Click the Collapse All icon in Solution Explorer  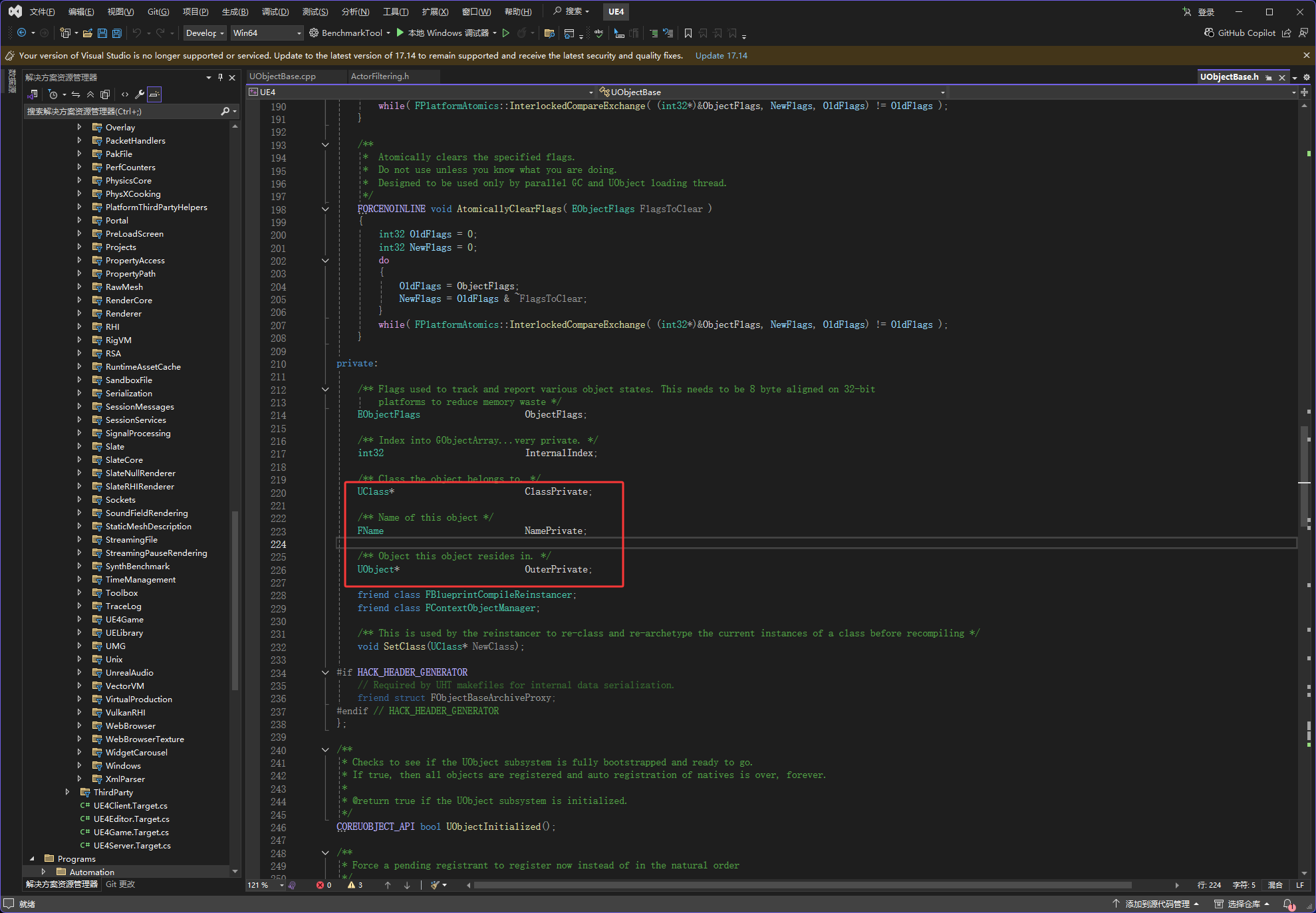tap(90, 94)
